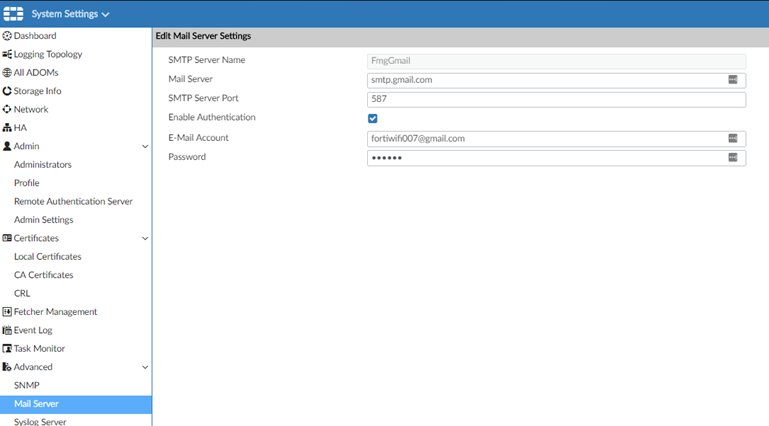The height and width of the screenshot is (426, 769).
Task: Open the SNMP menu item
Action: click(27, 386)
